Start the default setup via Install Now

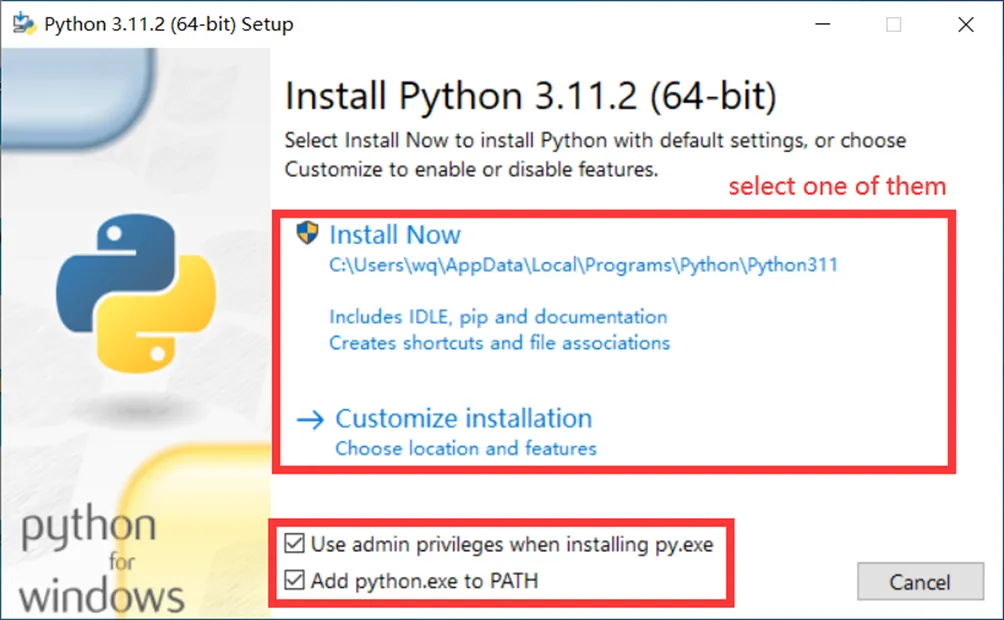click(395, 235)
